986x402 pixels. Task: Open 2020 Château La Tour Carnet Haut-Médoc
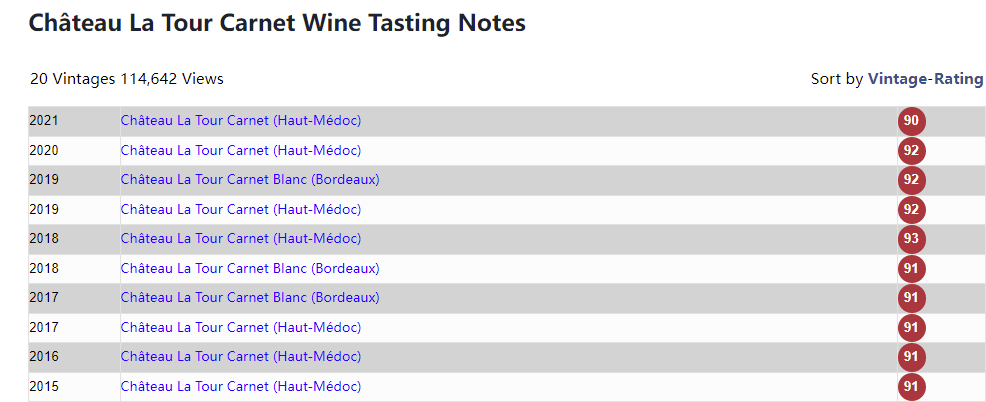pos(241,150)
